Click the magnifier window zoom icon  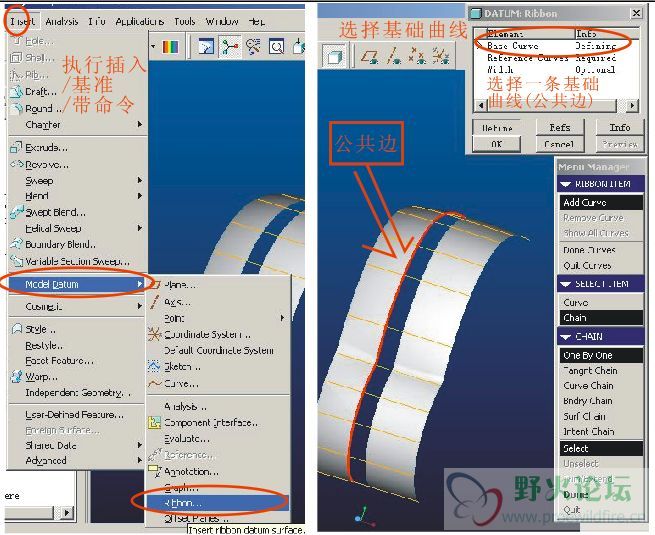(x=277, y=47)
